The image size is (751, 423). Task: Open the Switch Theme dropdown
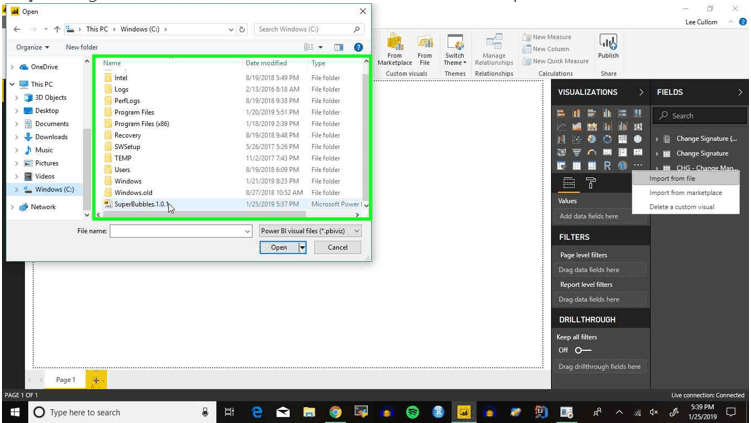click(x=455, y=50)
